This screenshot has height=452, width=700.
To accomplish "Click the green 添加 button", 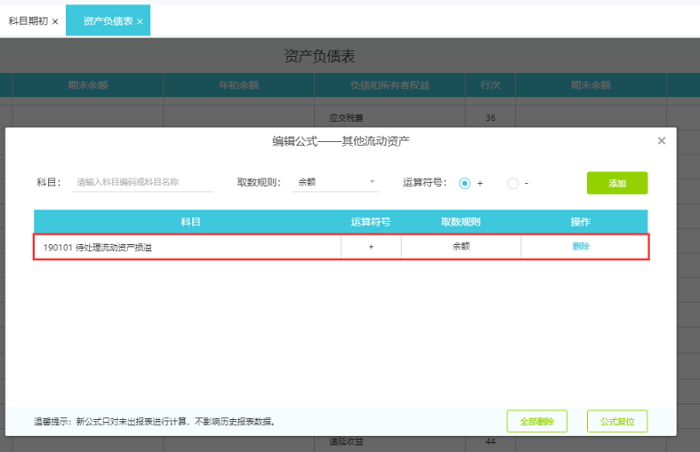I will (617, 183).
